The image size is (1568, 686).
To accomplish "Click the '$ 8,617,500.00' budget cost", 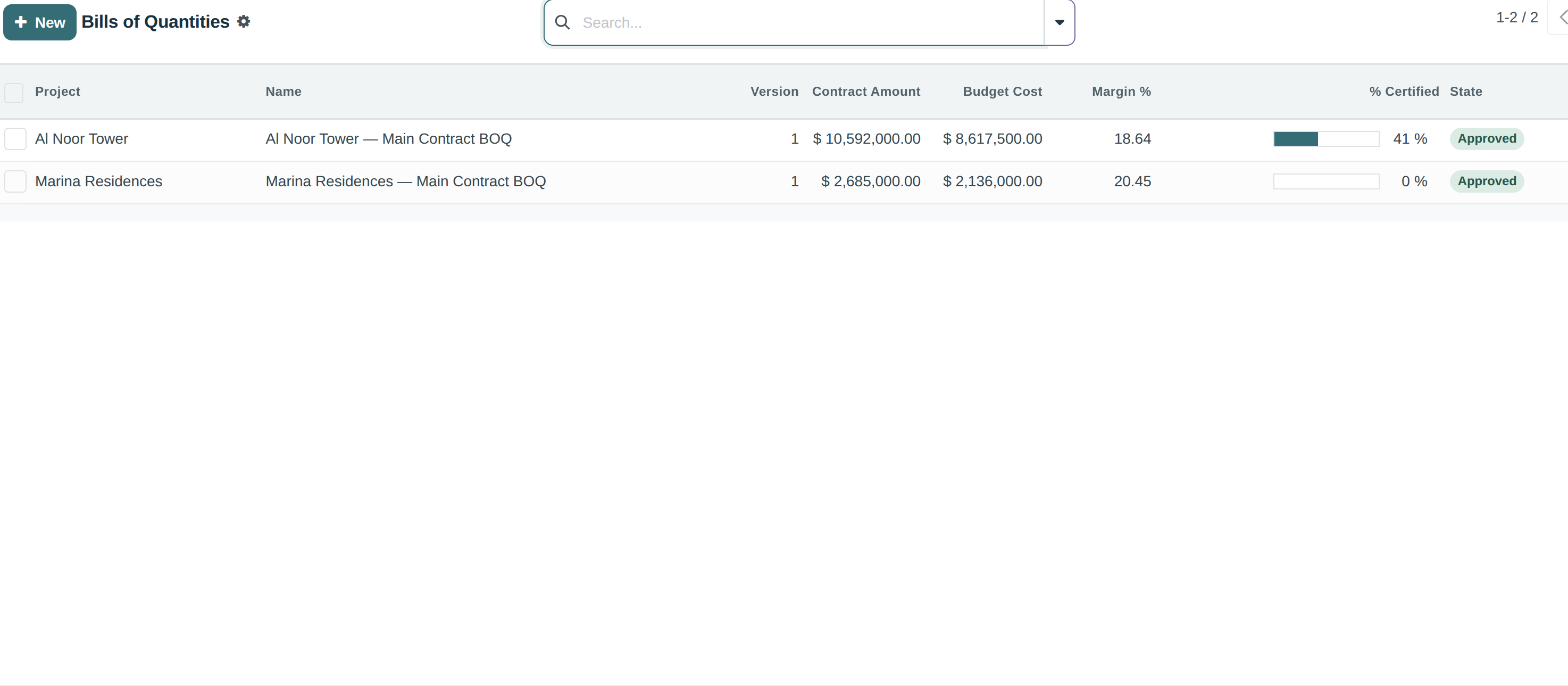I will [x=992, y=139].
